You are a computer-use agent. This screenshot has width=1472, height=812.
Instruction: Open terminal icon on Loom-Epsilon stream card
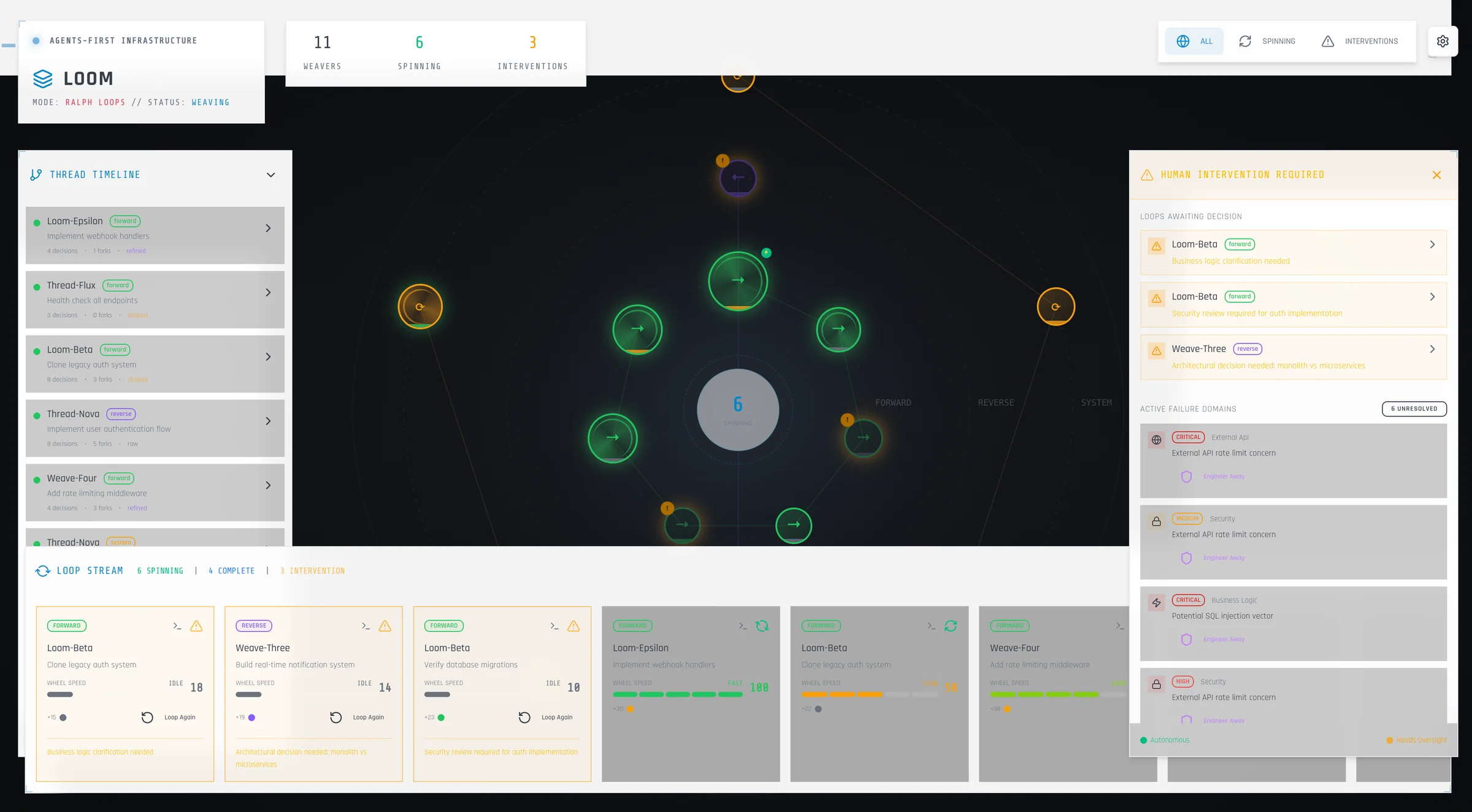743,626
